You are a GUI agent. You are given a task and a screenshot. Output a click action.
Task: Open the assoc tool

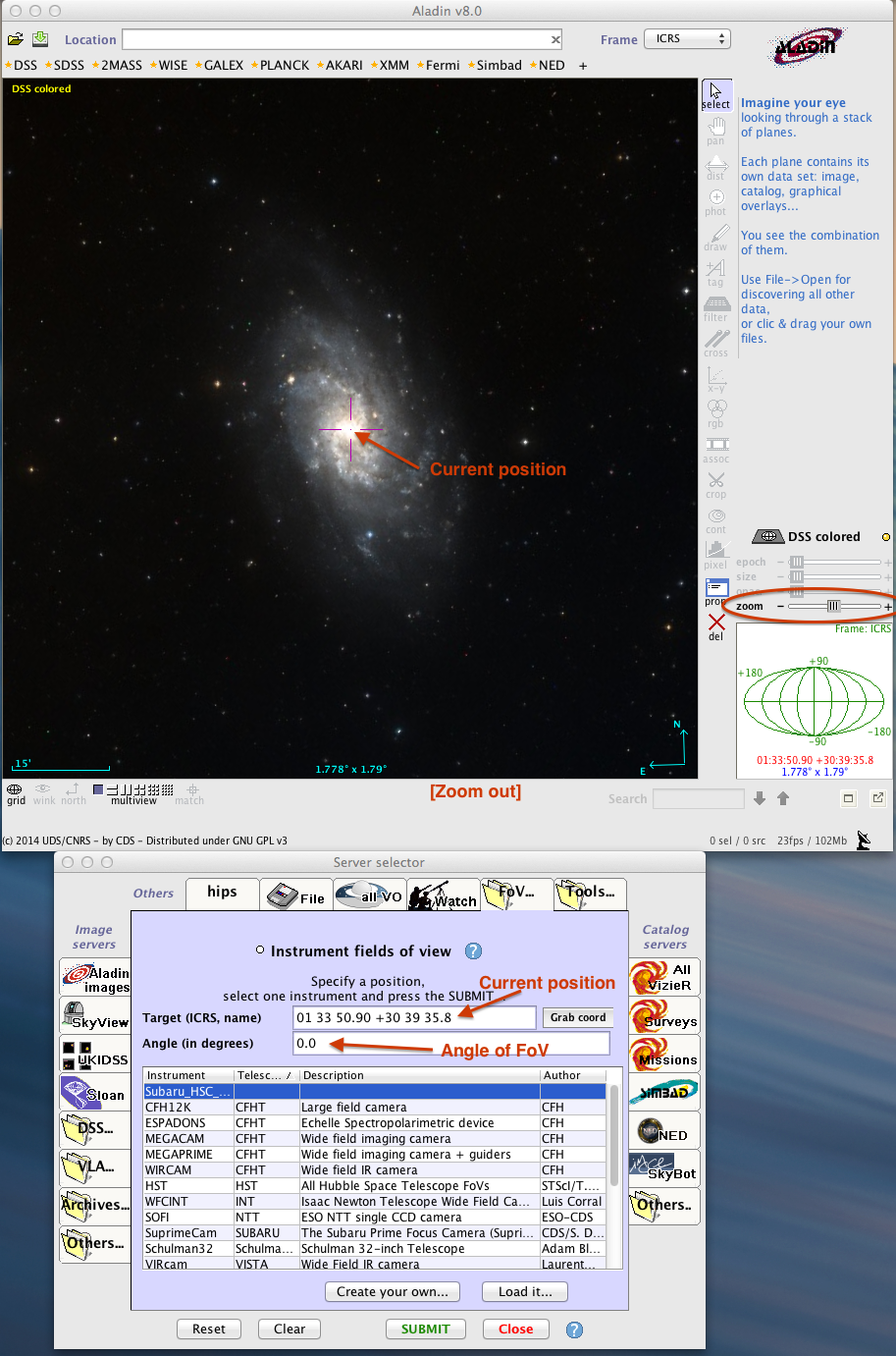pyautogui.click(x=716, y=449)
